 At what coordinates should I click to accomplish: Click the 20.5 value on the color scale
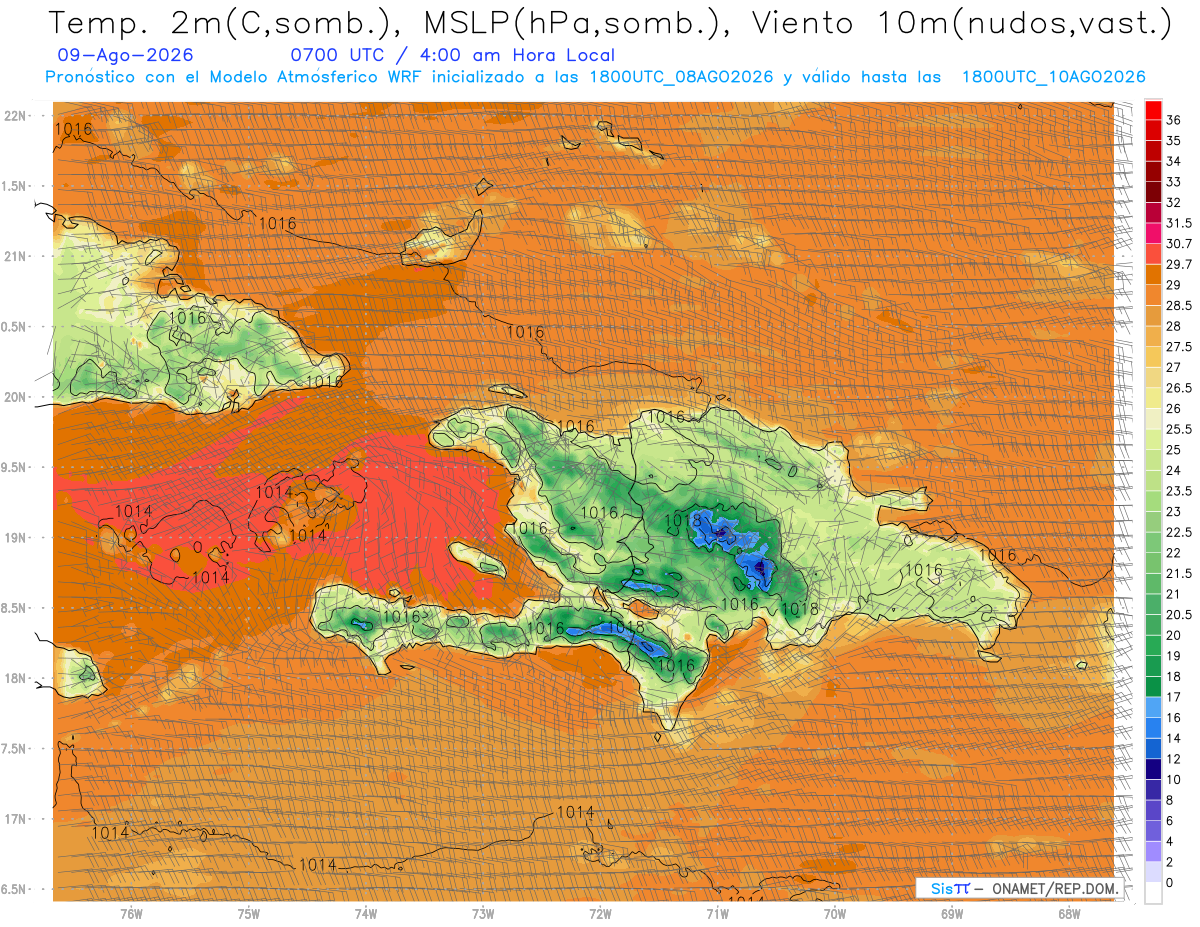coord(1179,614)
